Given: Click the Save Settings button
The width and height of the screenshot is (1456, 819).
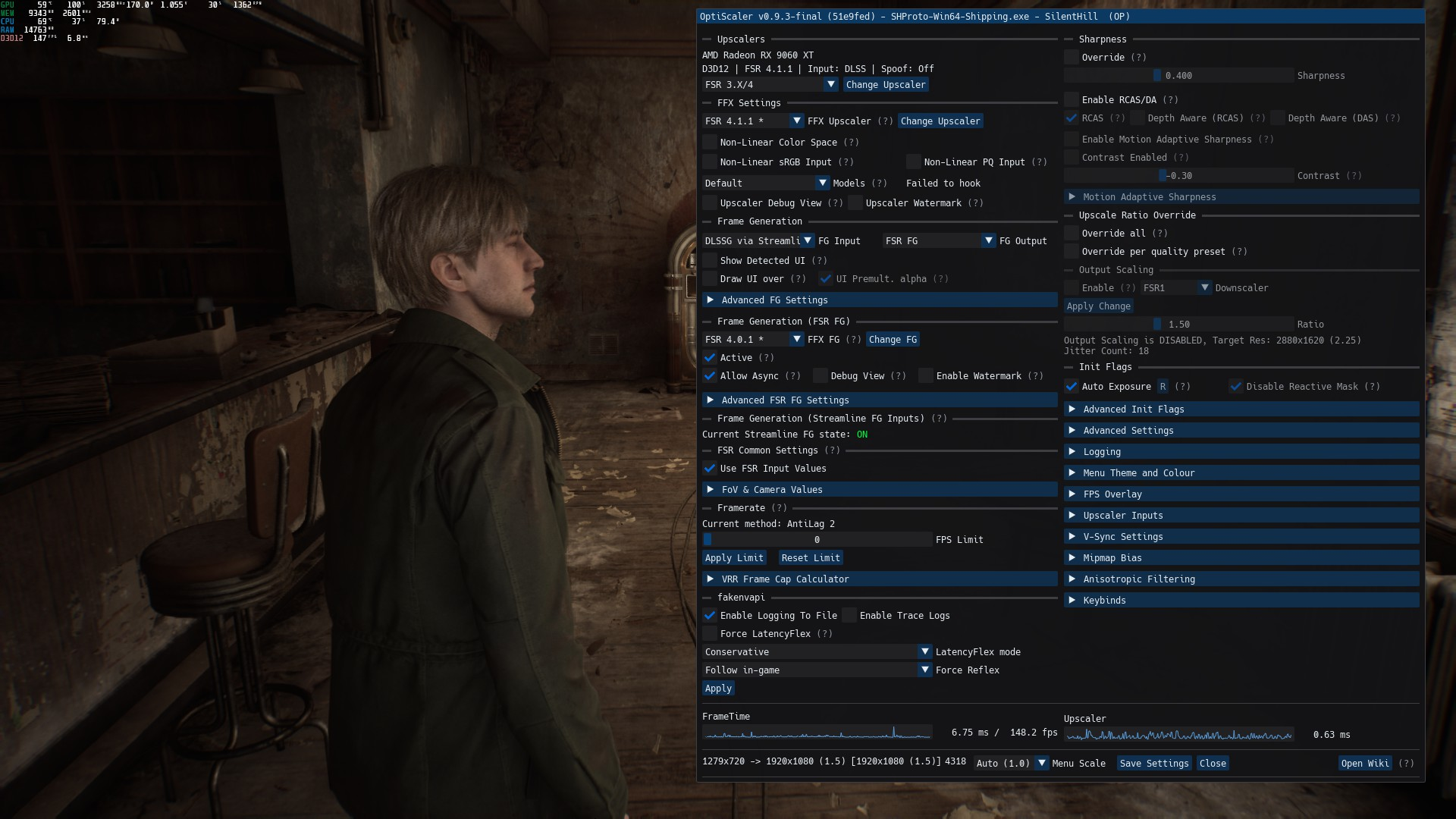Looking at the screenshot, I should pyautogui.click(x=1154, y=764).
